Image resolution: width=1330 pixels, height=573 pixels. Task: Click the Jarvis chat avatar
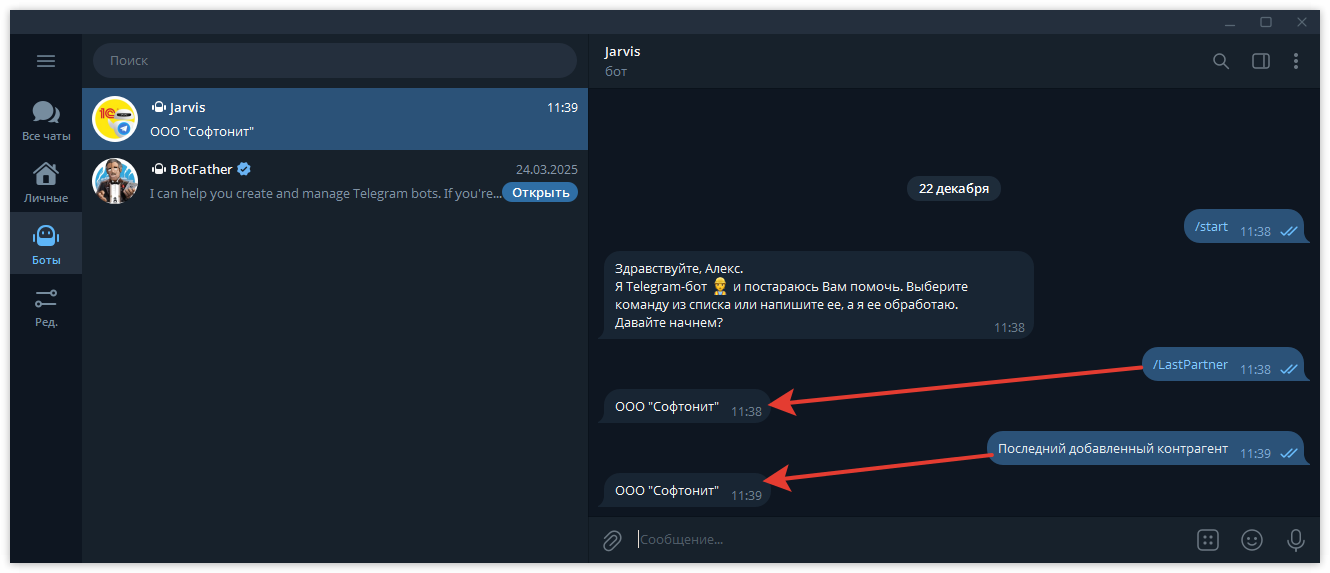115,119
